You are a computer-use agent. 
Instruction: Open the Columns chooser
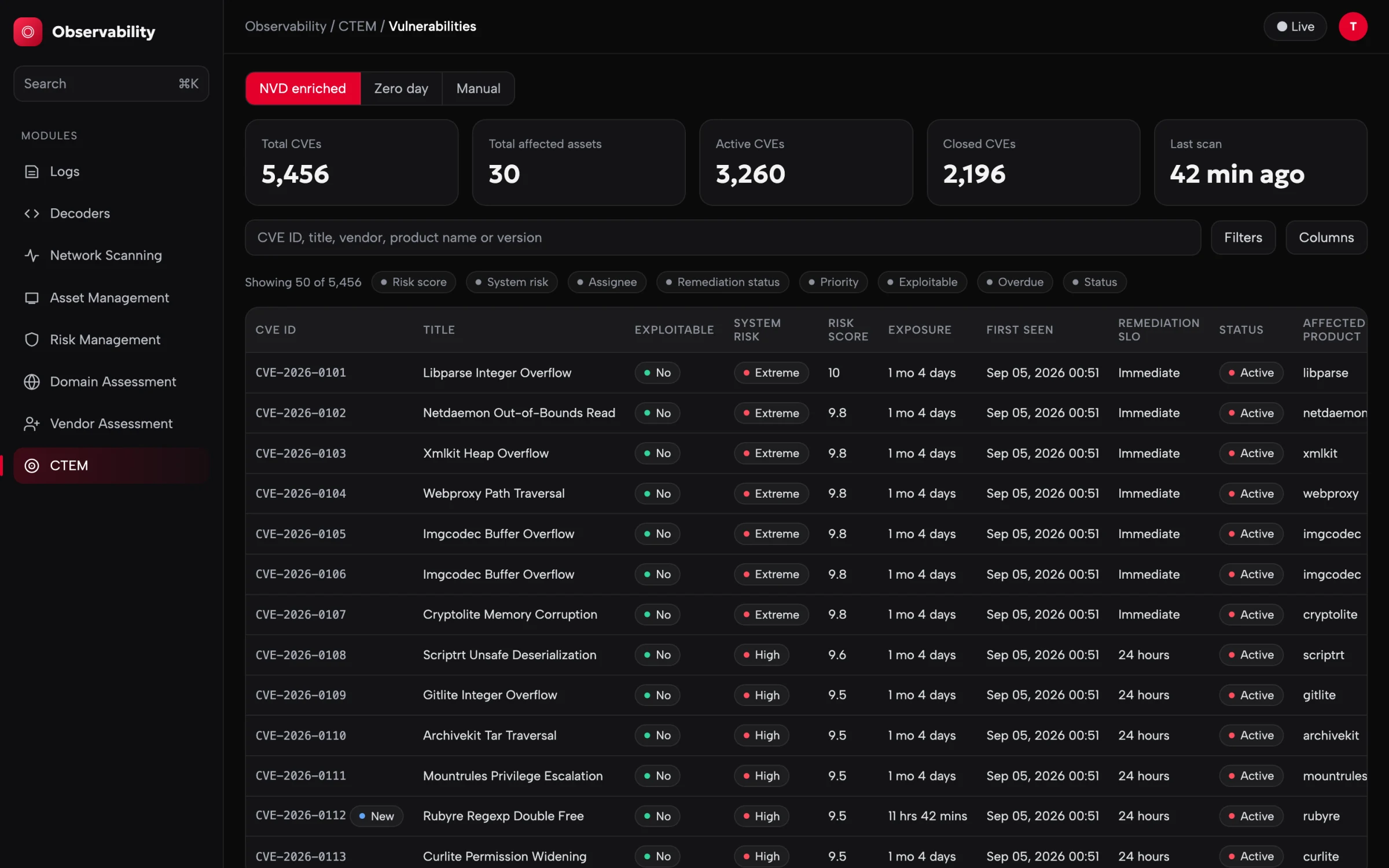click(1326, 238)
